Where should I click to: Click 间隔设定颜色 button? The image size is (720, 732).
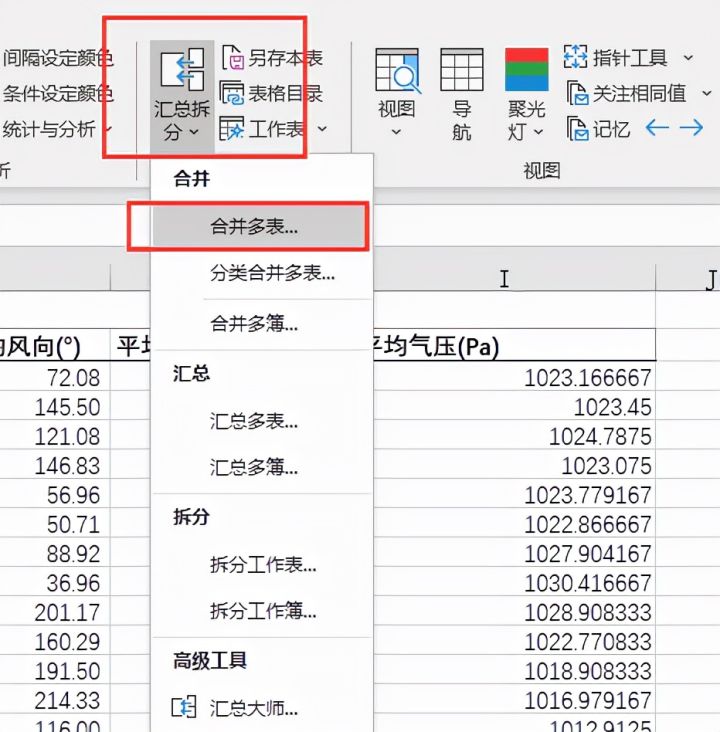(x=58, y=58)
